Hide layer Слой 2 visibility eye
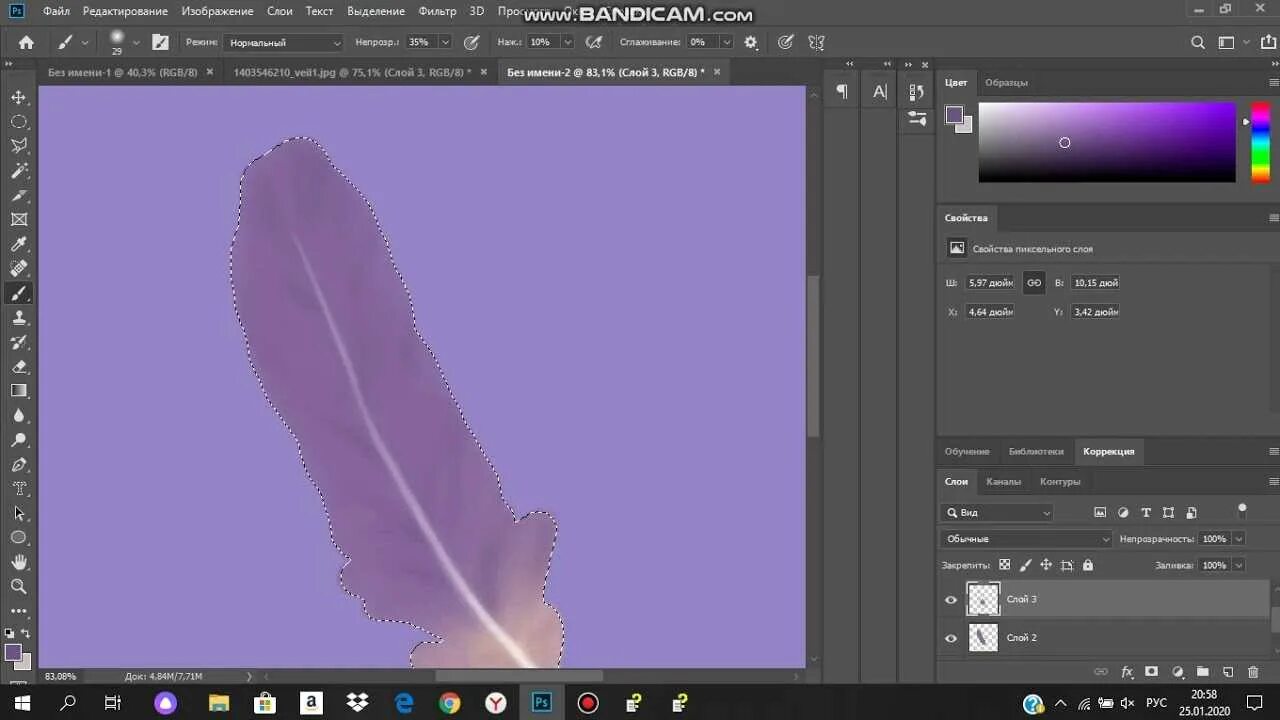The image size is (1280, 720). pos(951,638)
